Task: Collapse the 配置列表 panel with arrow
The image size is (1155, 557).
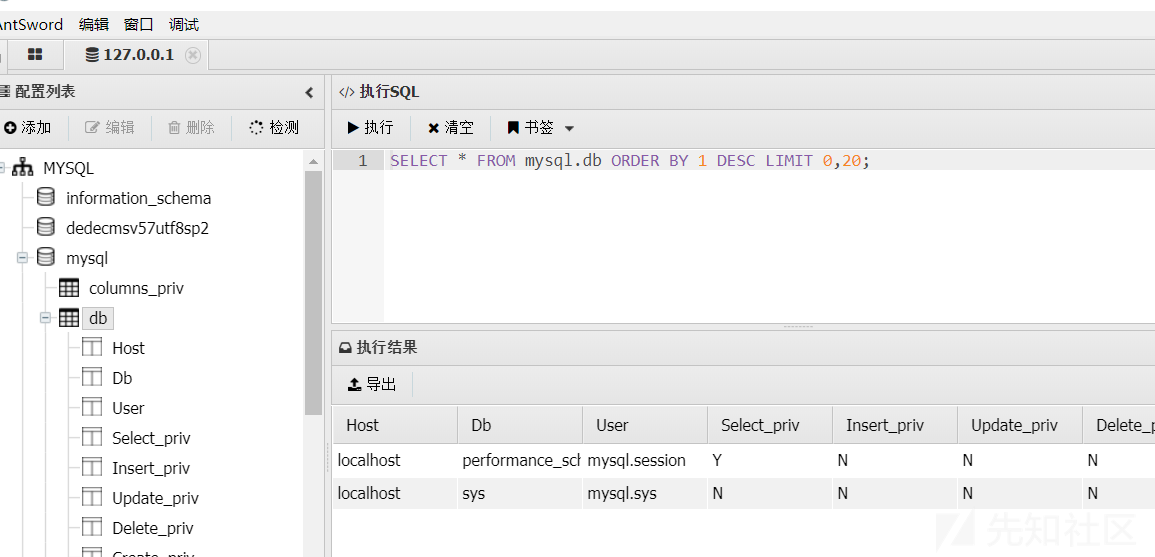Action: click(x=309, y=92)
